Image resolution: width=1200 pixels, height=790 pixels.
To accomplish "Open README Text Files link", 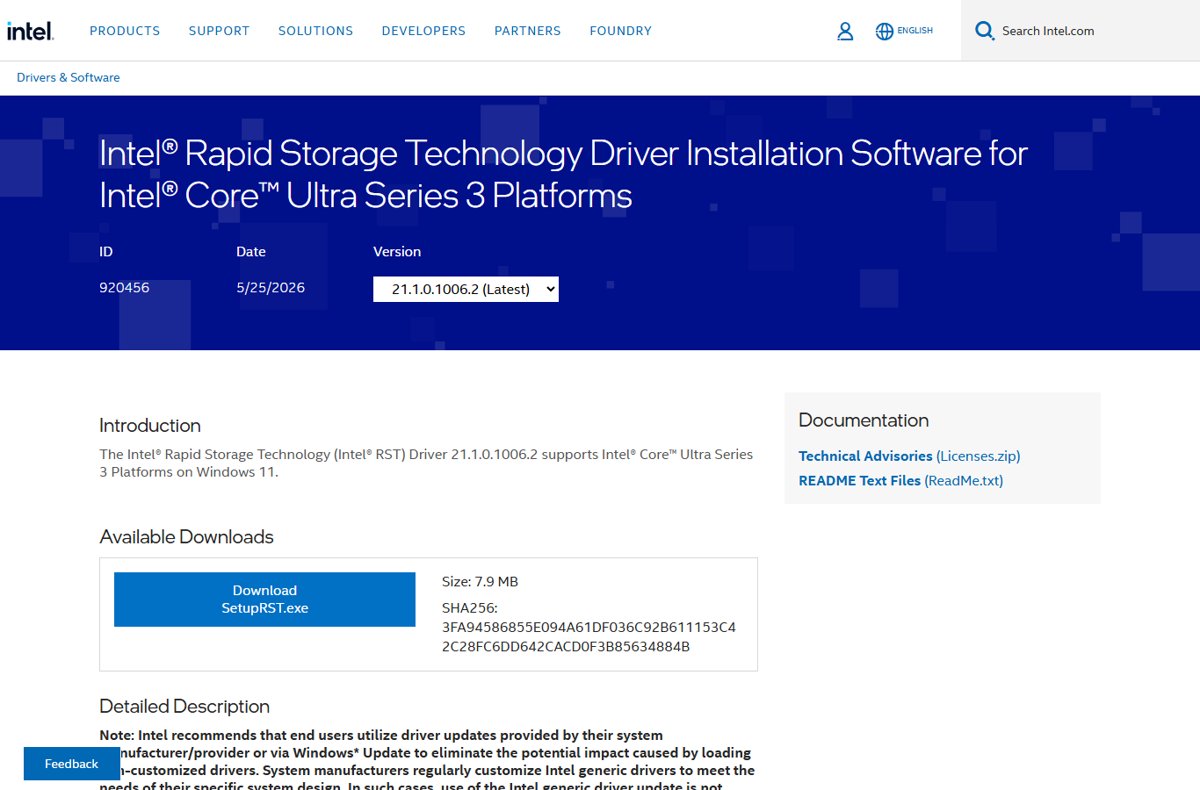I will coord(900,481).
